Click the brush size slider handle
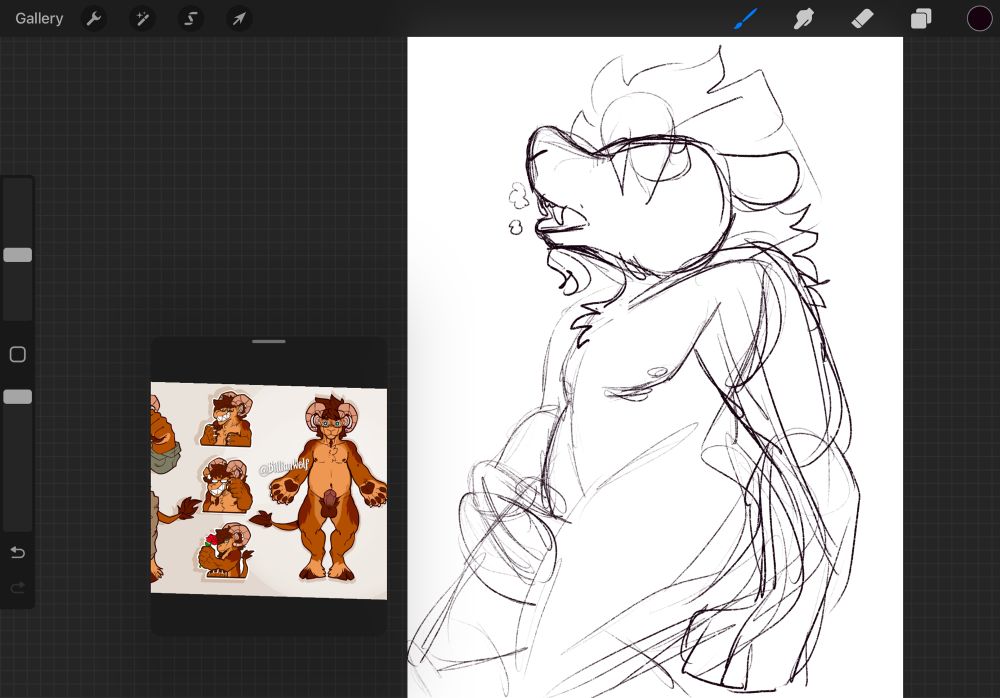This screenshot has width=1000, height=698. pyautogui.click(x=18, y=255)
